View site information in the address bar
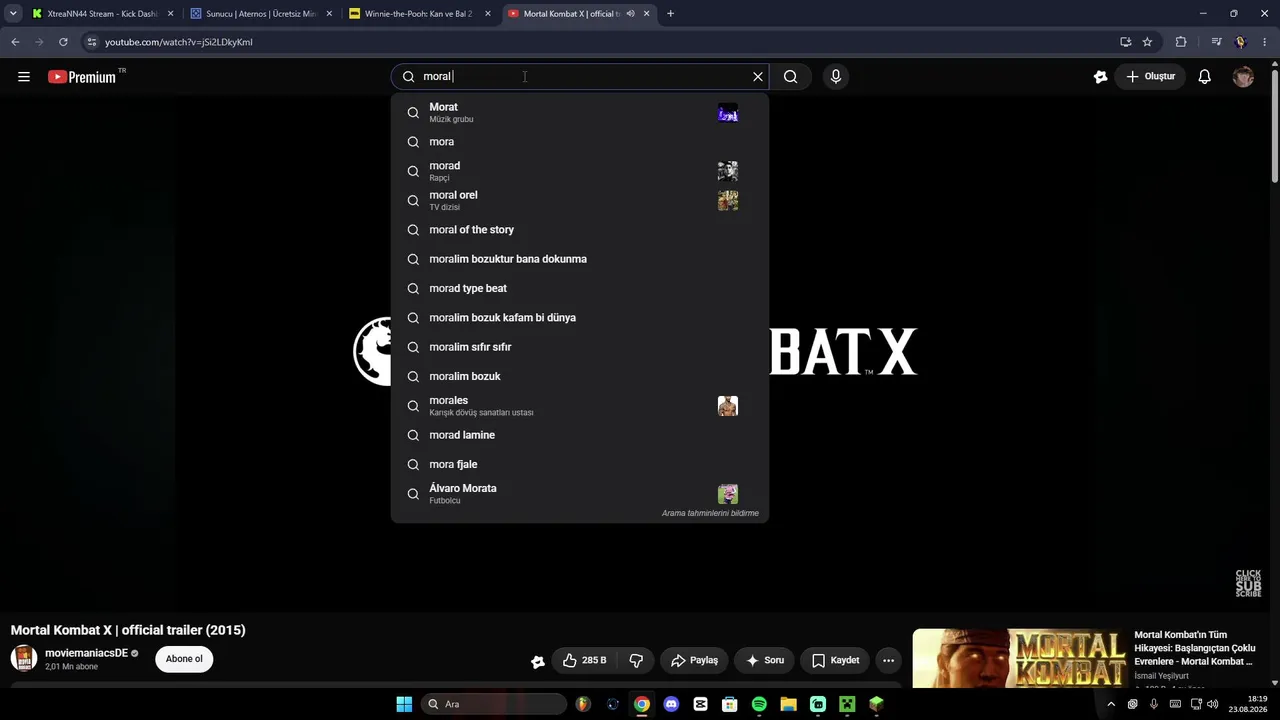This screenshot has height=720, width=1280. pyautogui.click(x=92, y=42)
